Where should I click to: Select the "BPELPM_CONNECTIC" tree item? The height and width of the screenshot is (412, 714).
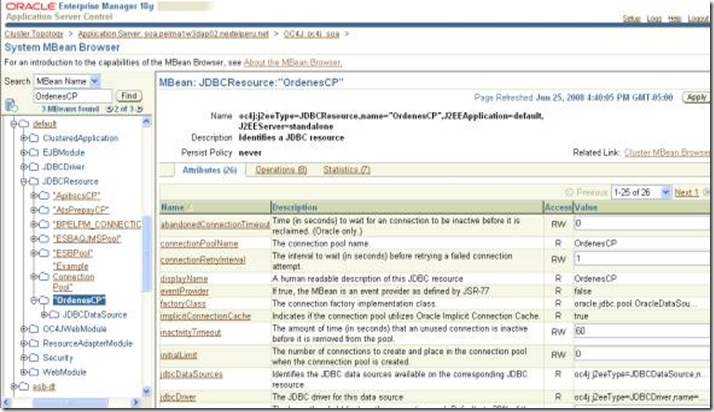coord(97,224)
